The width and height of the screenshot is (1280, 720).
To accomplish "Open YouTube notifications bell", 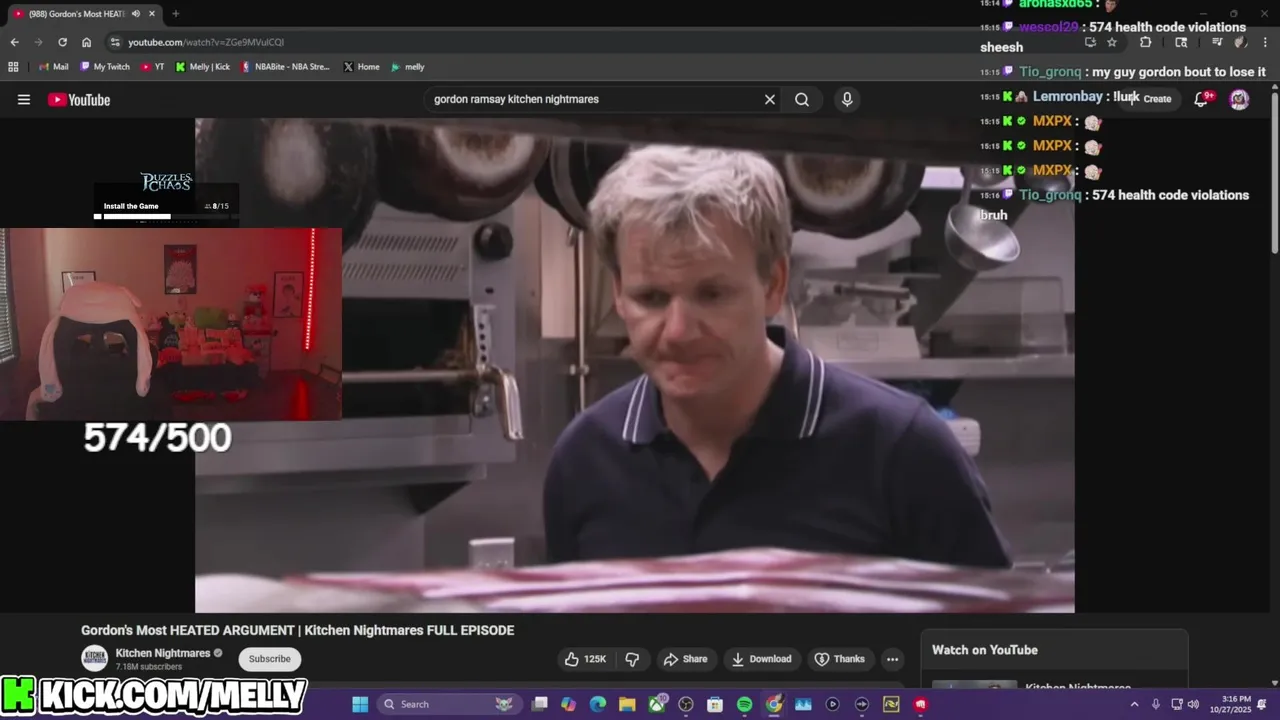I will coord(1203,99).
